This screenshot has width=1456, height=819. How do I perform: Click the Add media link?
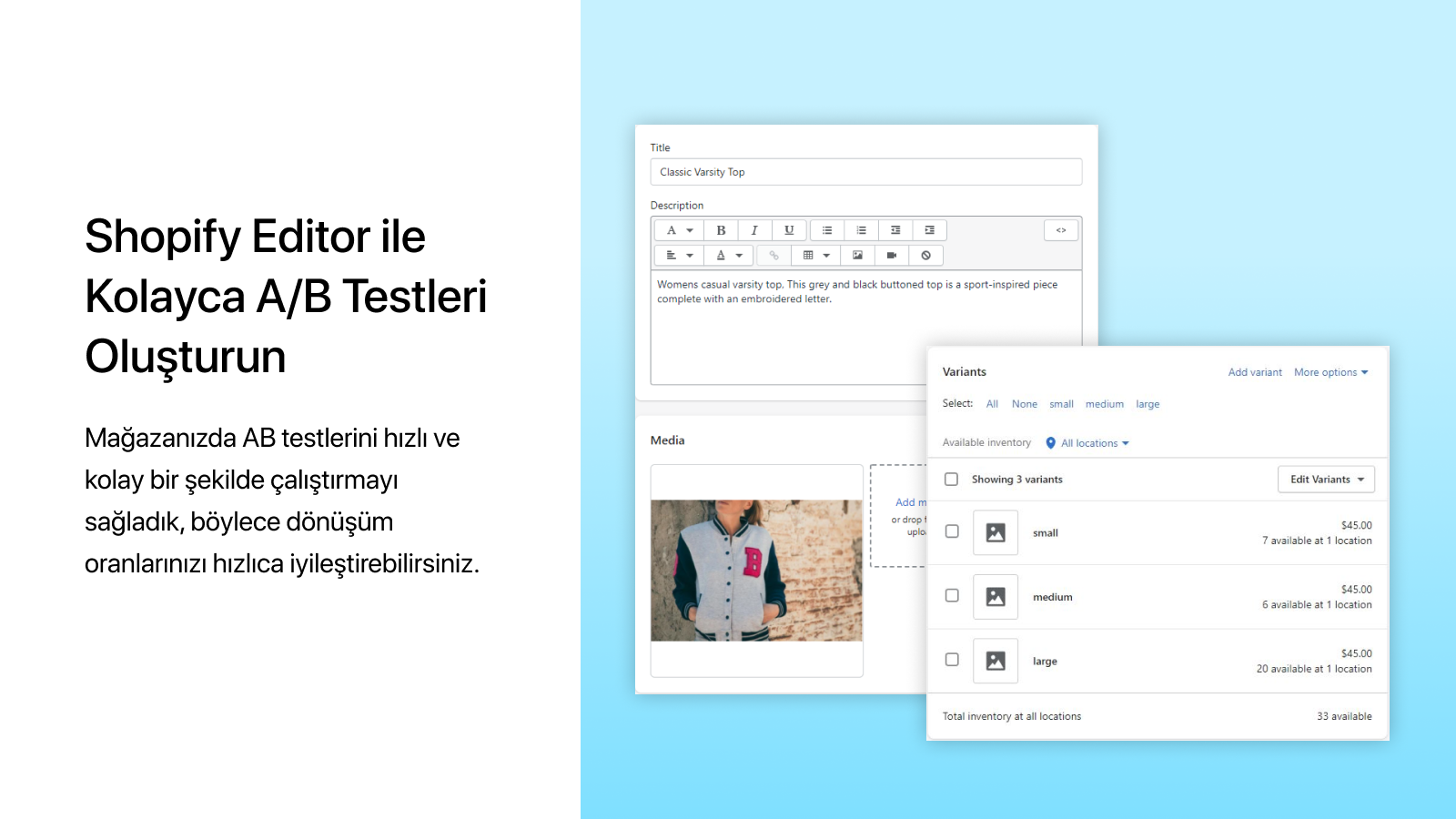point(911,502)
